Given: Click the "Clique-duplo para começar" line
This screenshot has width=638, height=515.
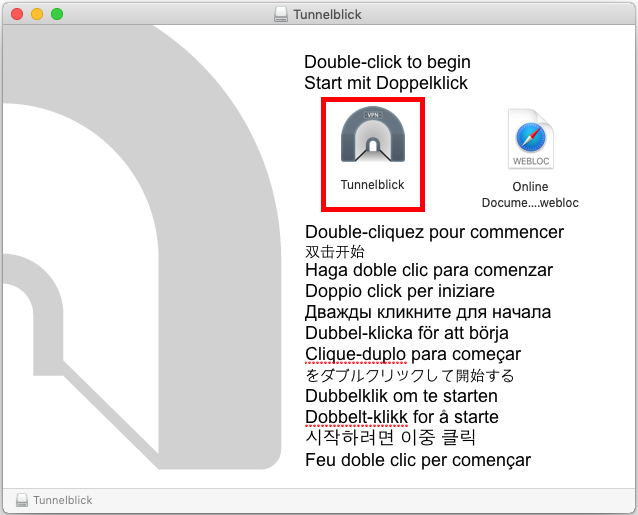Looking at the screenshot, I should pyautogui.click(x=413, y=354).
